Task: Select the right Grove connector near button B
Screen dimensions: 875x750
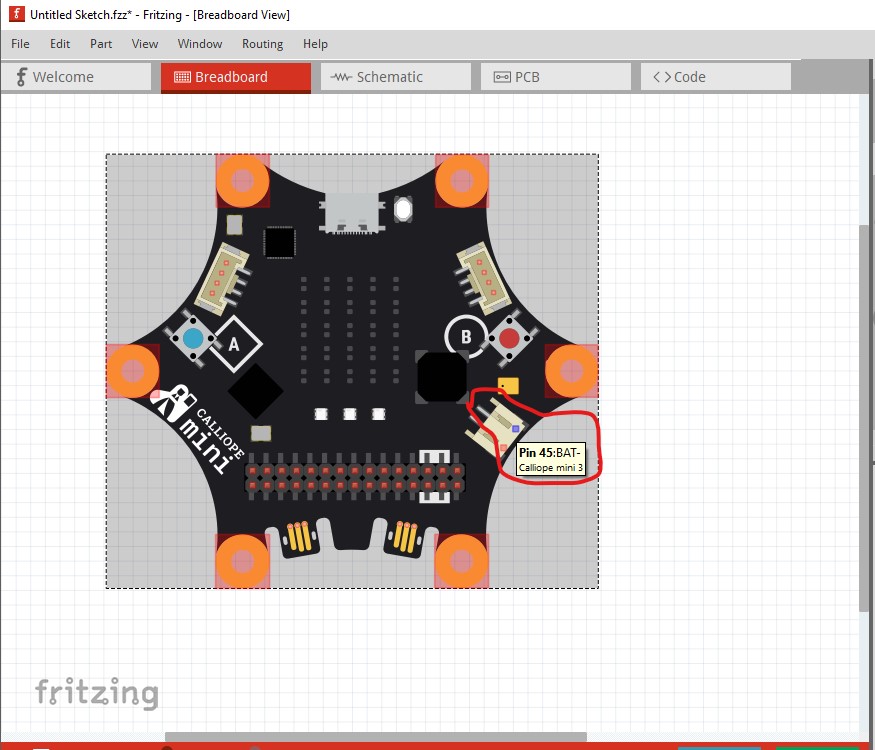Action: click(x=483, y=277)
